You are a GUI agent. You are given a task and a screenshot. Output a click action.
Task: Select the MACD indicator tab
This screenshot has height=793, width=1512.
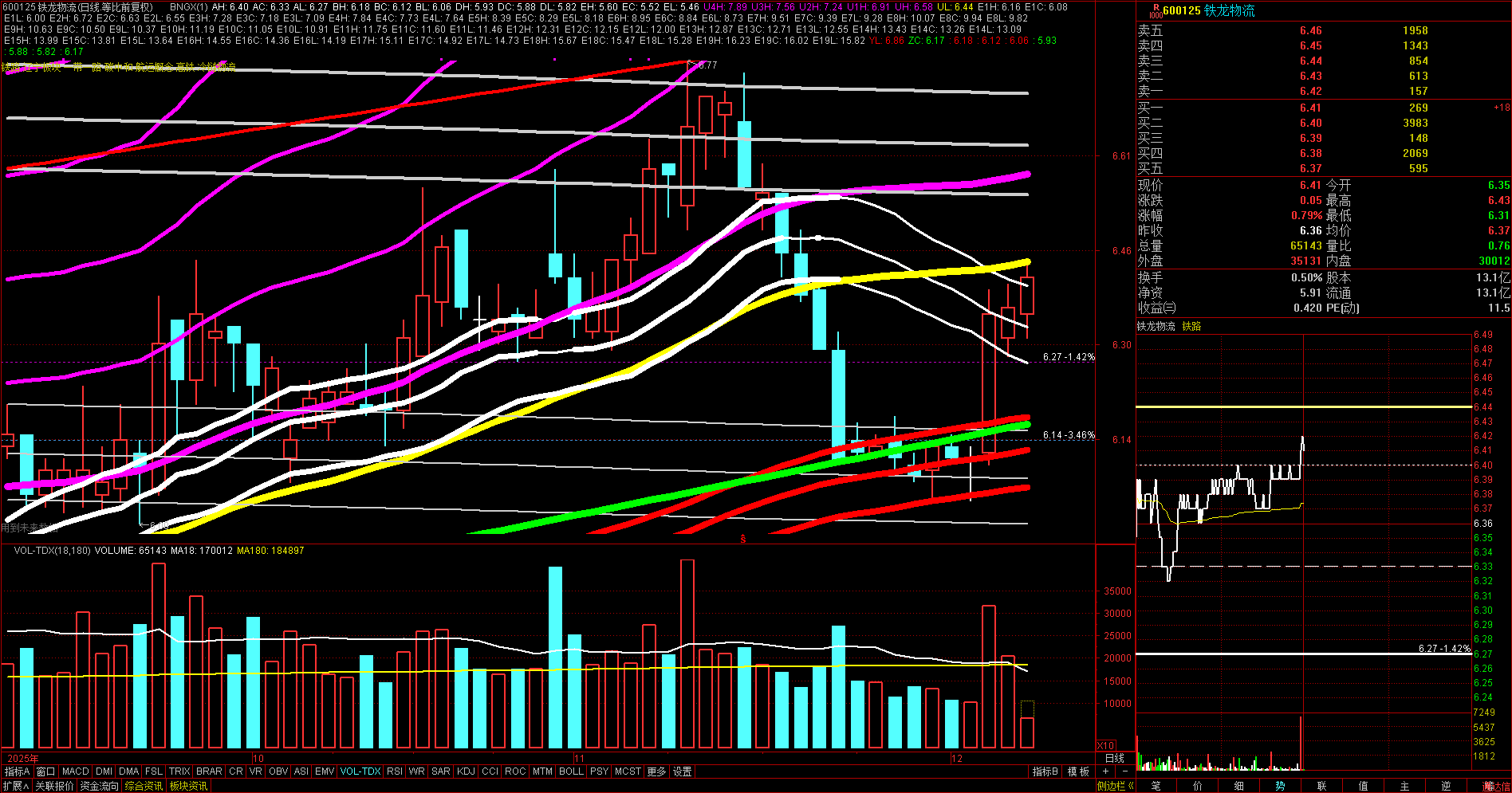point(76,771)
